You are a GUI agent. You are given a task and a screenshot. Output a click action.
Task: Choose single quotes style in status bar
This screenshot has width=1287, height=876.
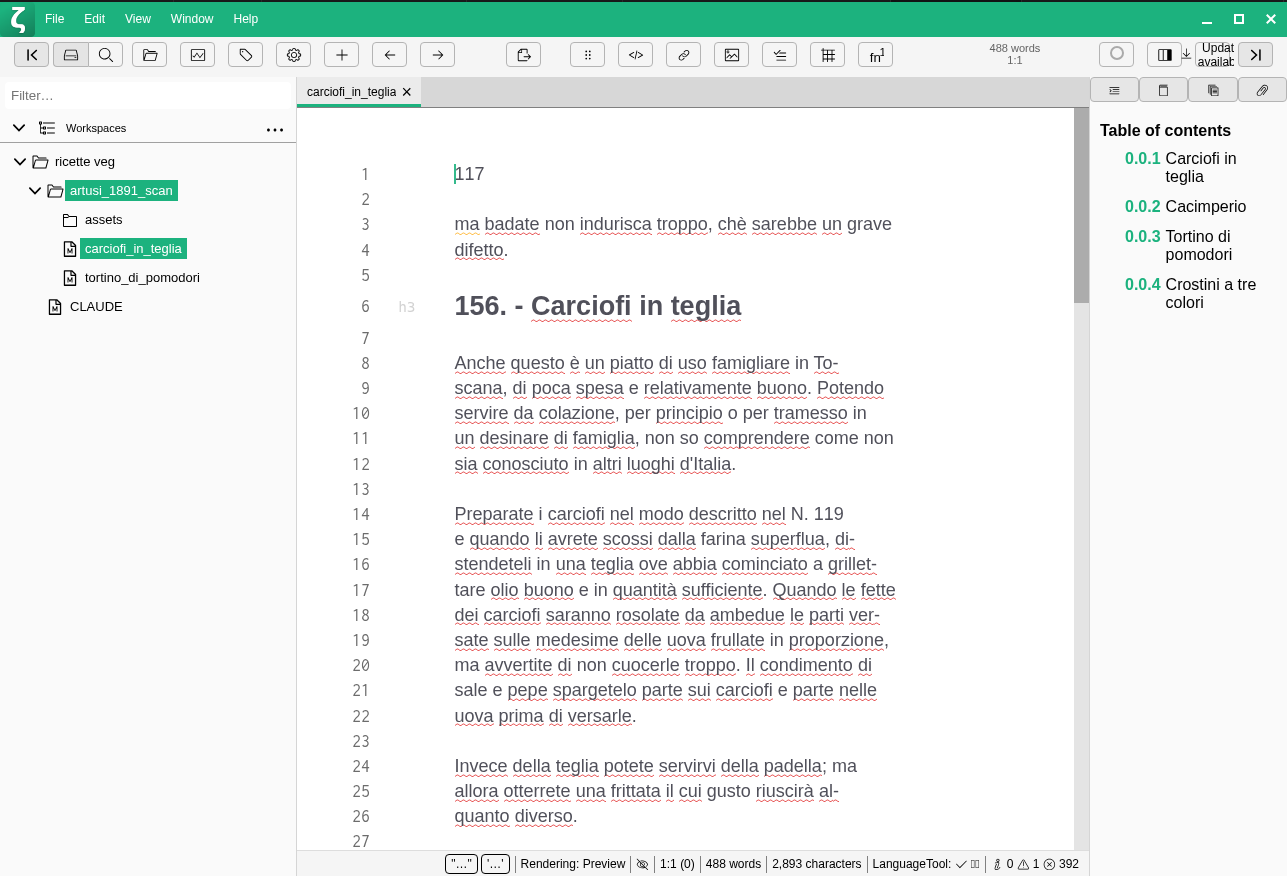pos(496,864)
